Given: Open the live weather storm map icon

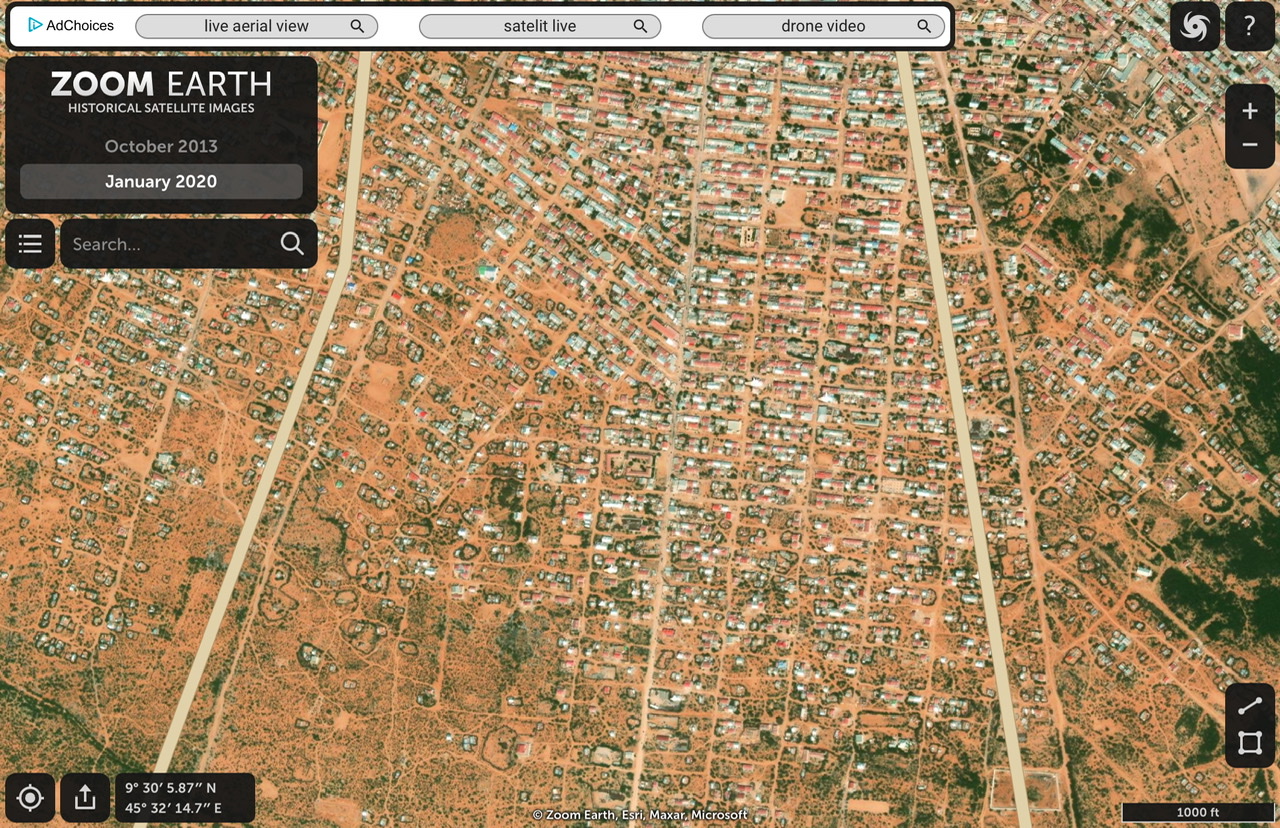Looking at the screenshot, I should point(1194,27).
